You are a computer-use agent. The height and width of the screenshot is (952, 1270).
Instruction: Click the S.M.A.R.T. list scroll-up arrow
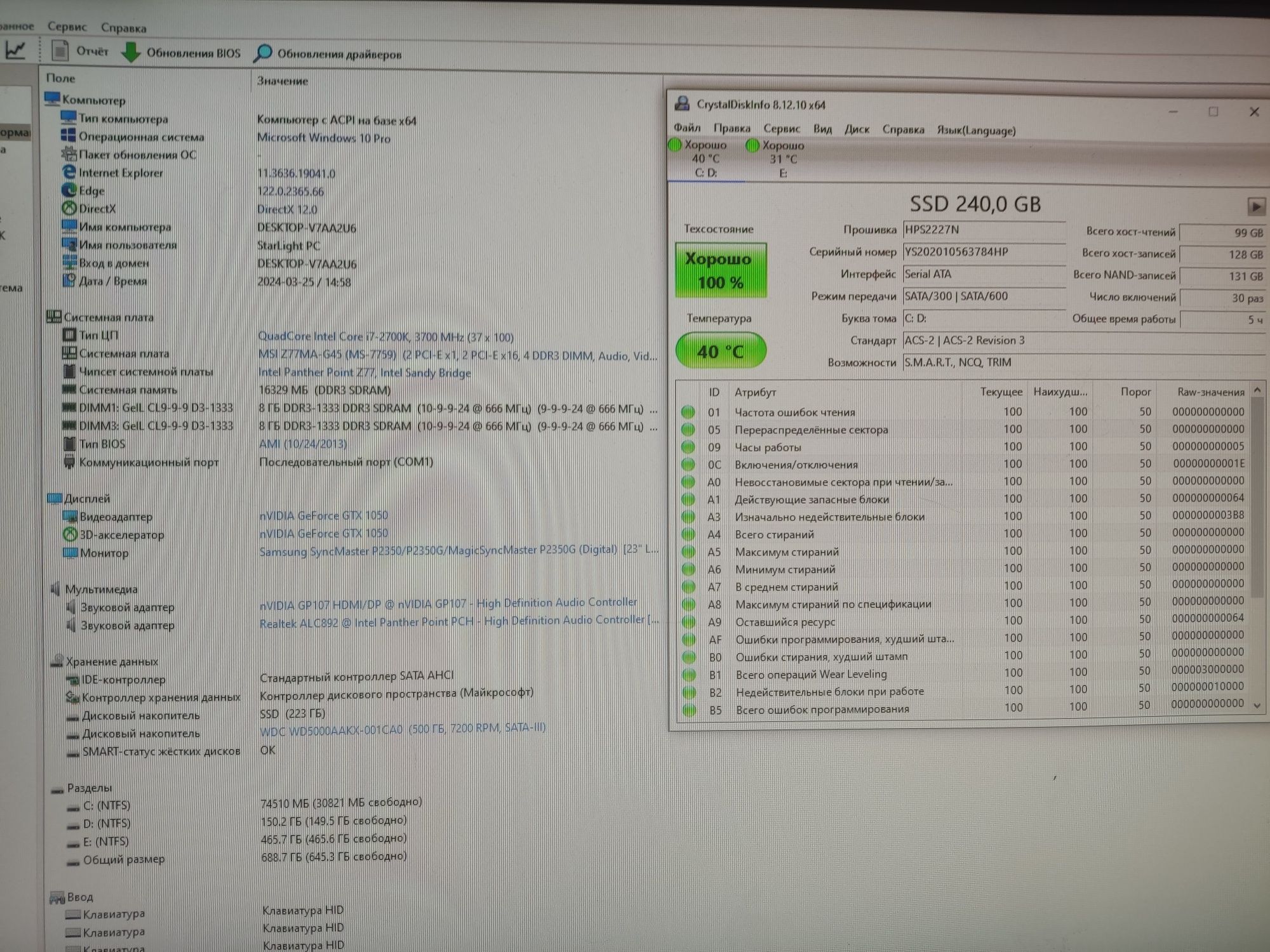click(1257, 391)
